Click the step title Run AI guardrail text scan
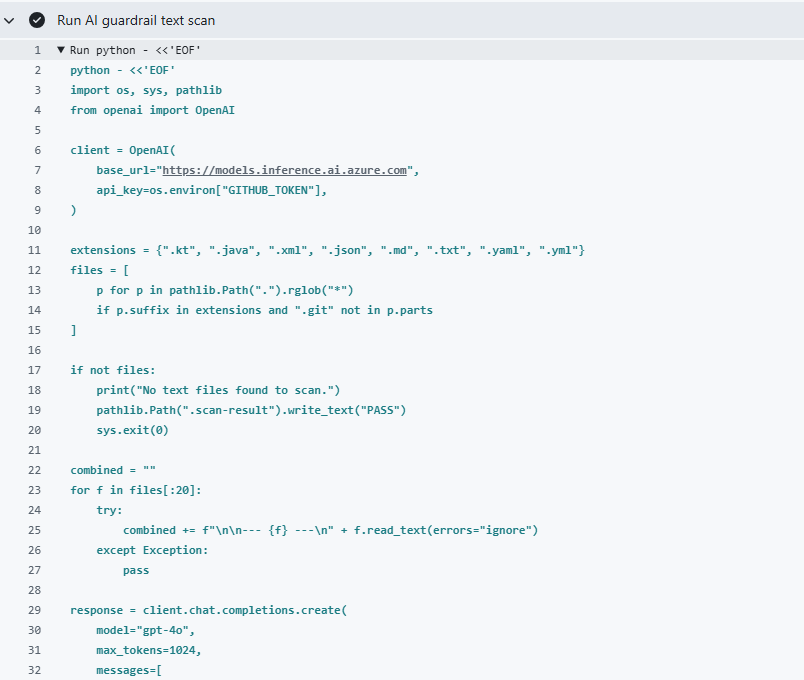The image size is (804, 680). pyautogui.click(x=136, y=20)
